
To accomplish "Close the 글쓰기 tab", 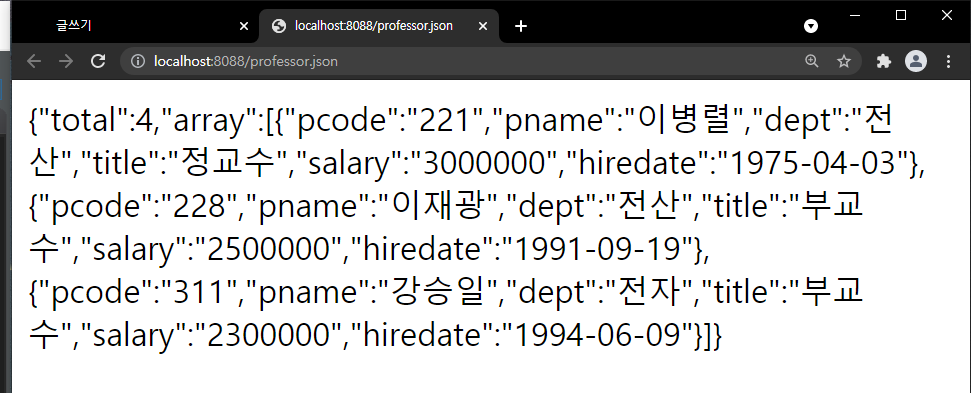I will click(x=243, y=26).
